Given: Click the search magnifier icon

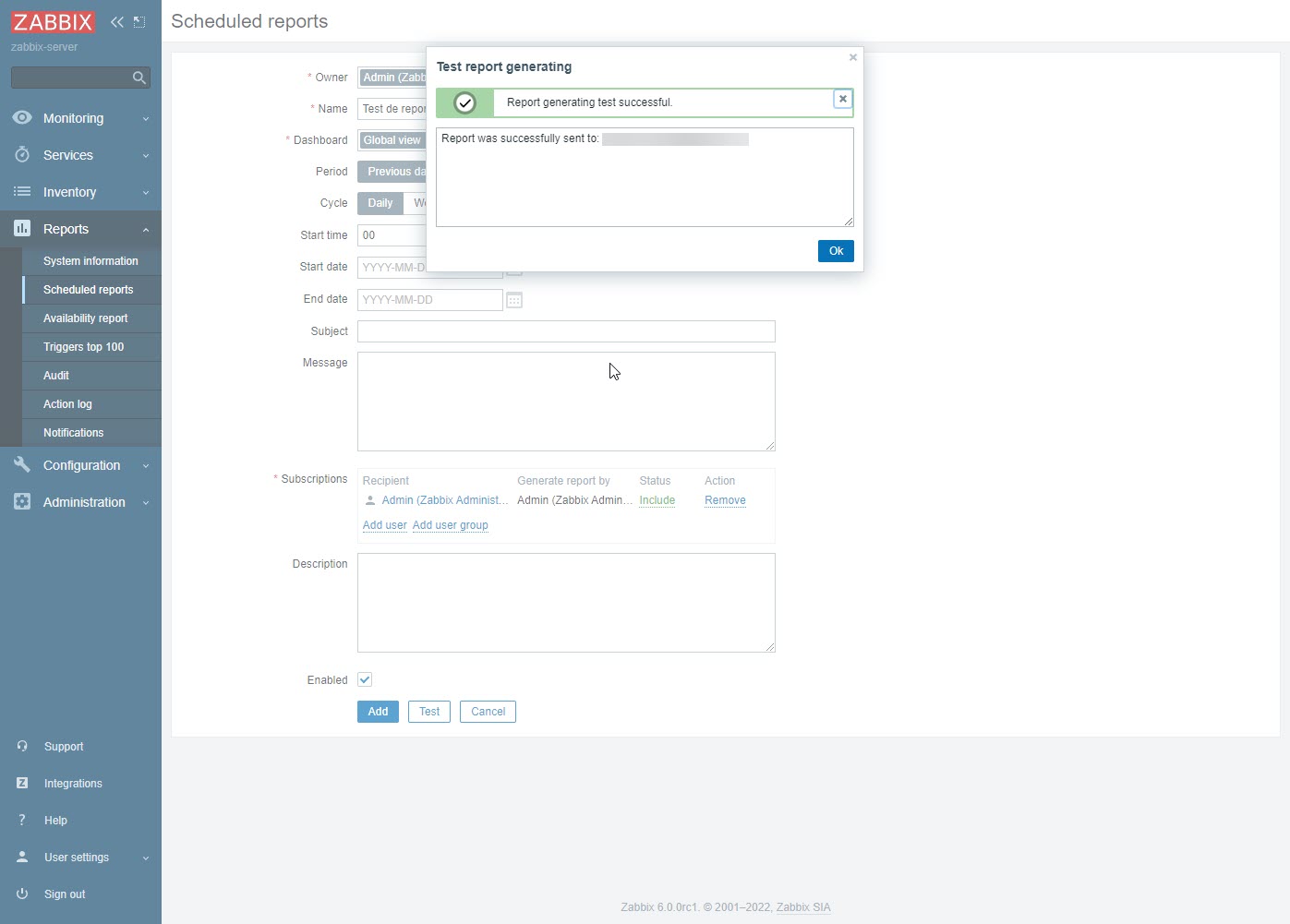Looking at the screenshot, I should click(x=139, y=78).
